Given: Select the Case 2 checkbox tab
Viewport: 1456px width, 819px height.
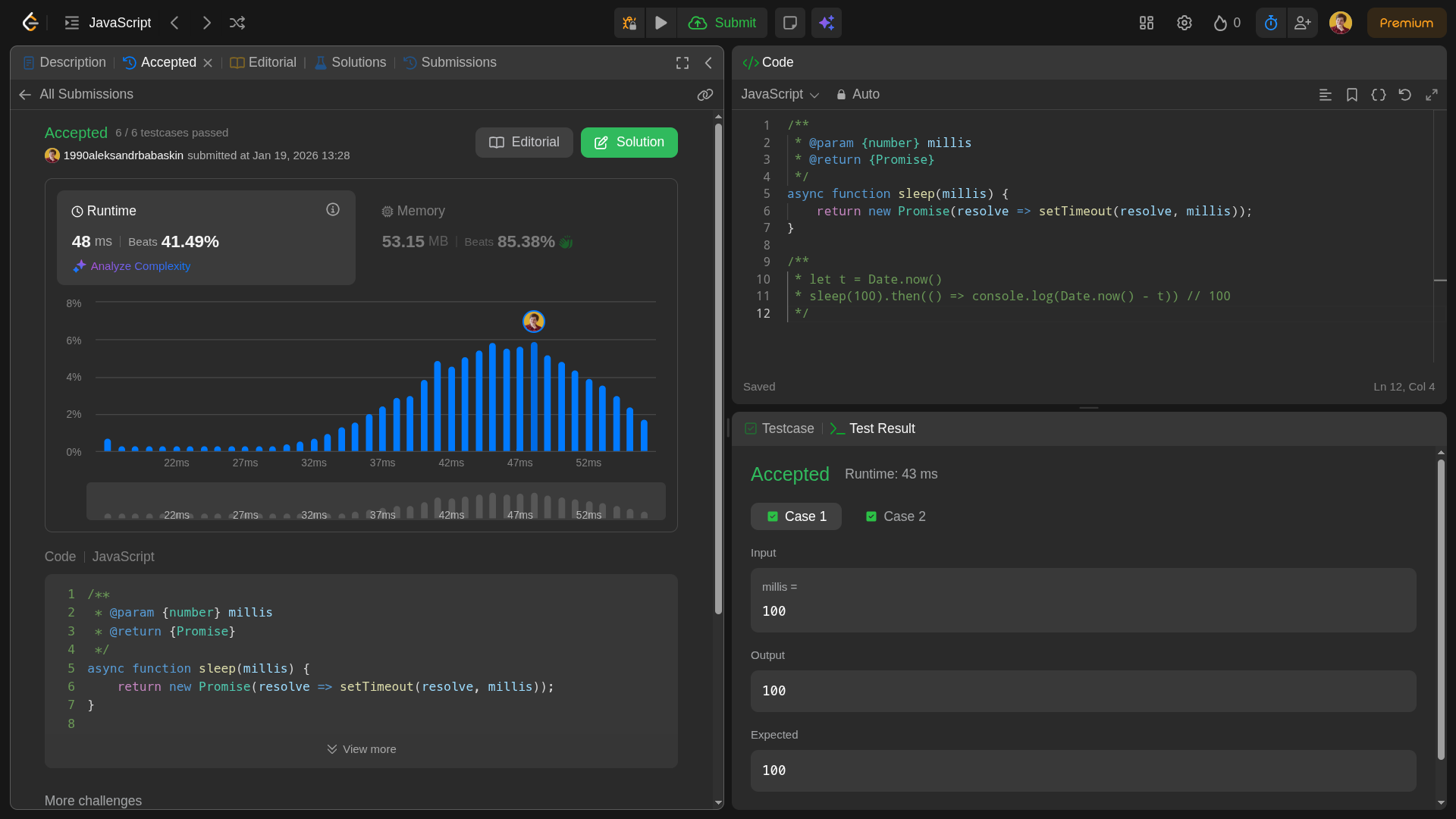Looking at the screenshot, I should point(896,516).
